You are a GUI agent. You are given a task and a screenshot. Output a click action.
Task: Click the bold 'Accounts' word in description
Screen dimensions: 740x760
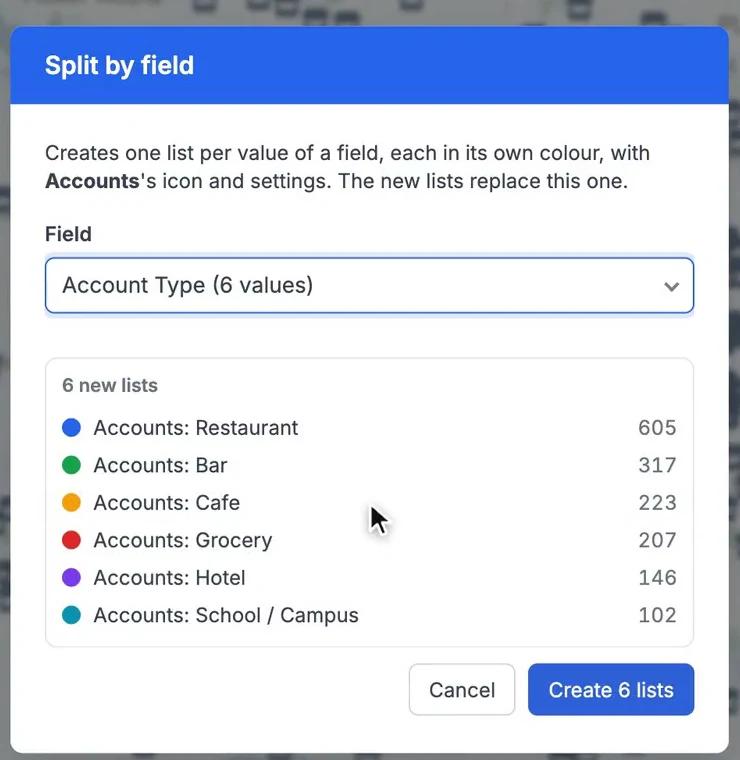(x=93, y=181)
